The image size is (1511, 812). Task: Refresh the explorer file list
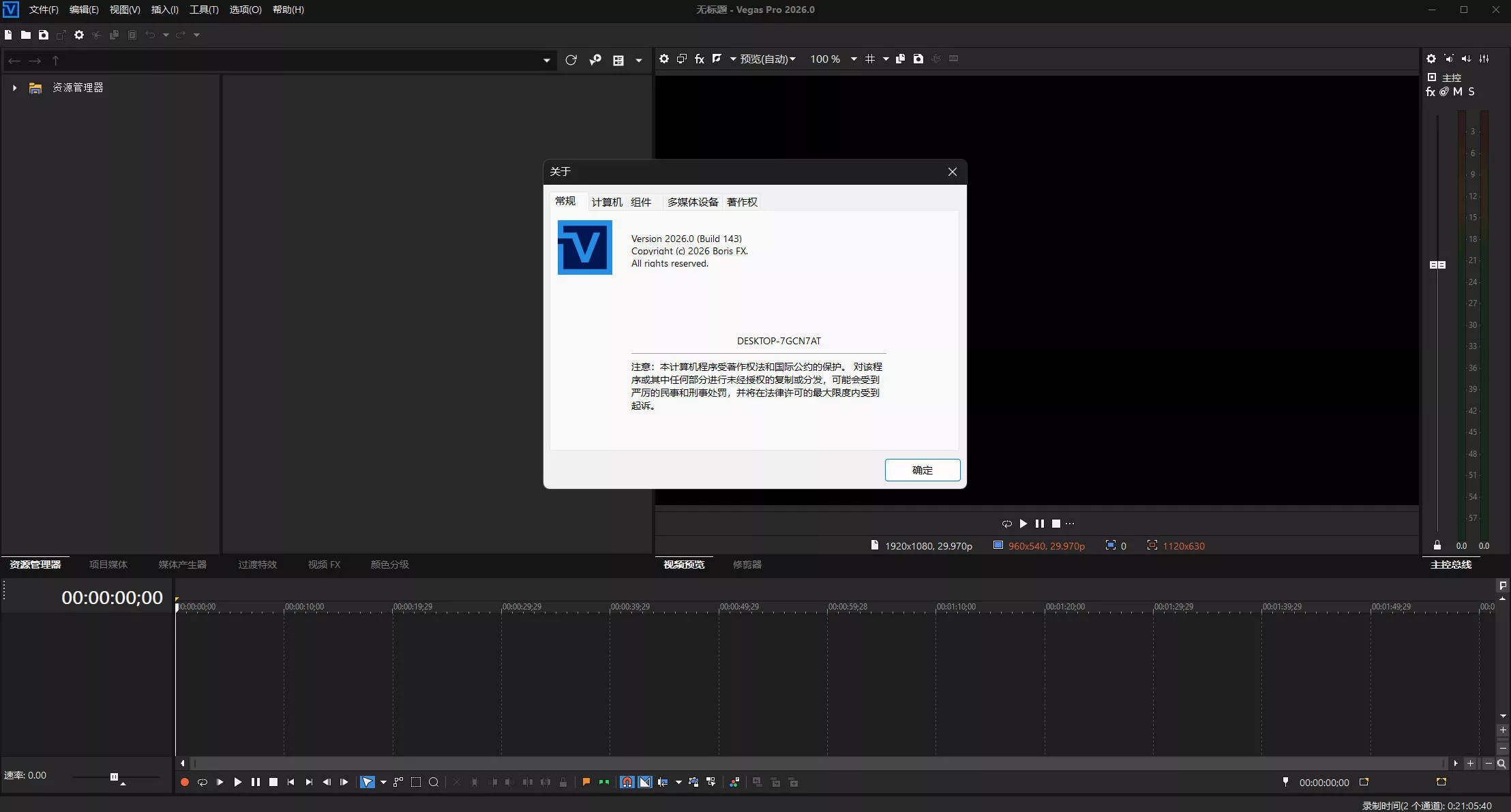(x=571, y=60)
